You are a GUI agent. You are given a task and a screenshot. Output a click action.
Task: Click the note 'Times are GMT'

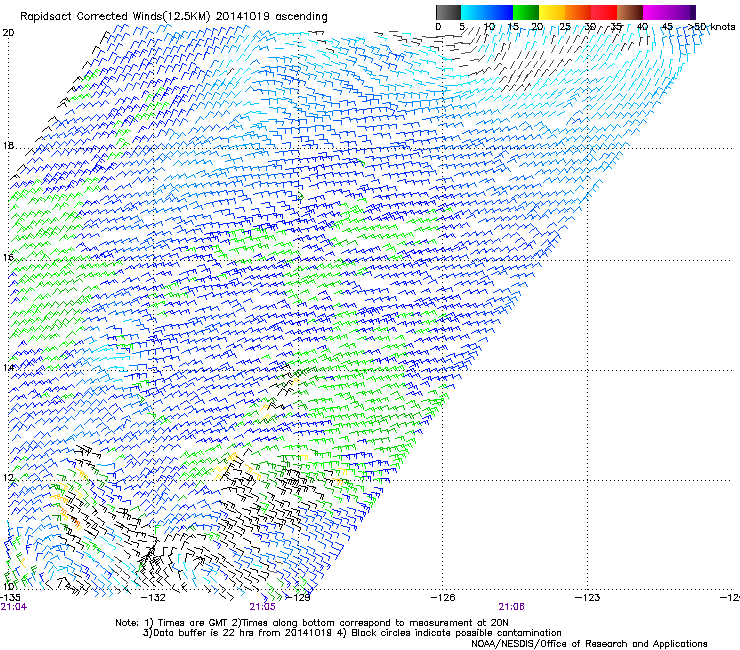click(192, 623)
